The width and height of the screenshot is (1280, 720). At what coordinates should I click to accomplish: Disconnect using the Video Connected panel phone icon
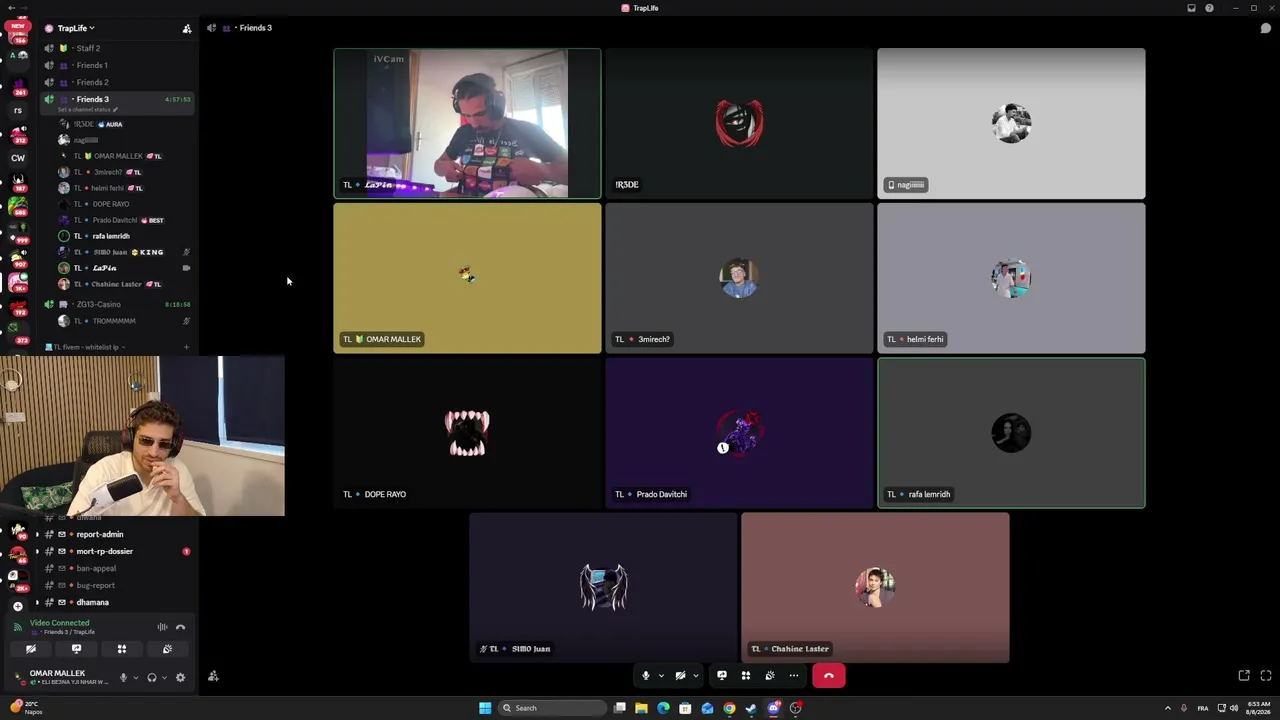point(180,627)
